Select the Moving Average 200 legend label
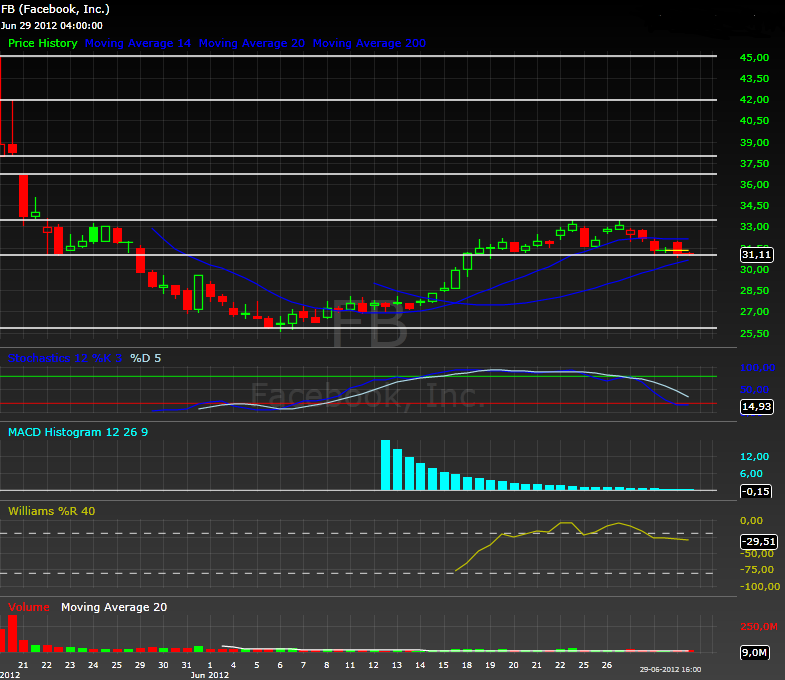This screenshot has height=680, width=785. [369, 43]
